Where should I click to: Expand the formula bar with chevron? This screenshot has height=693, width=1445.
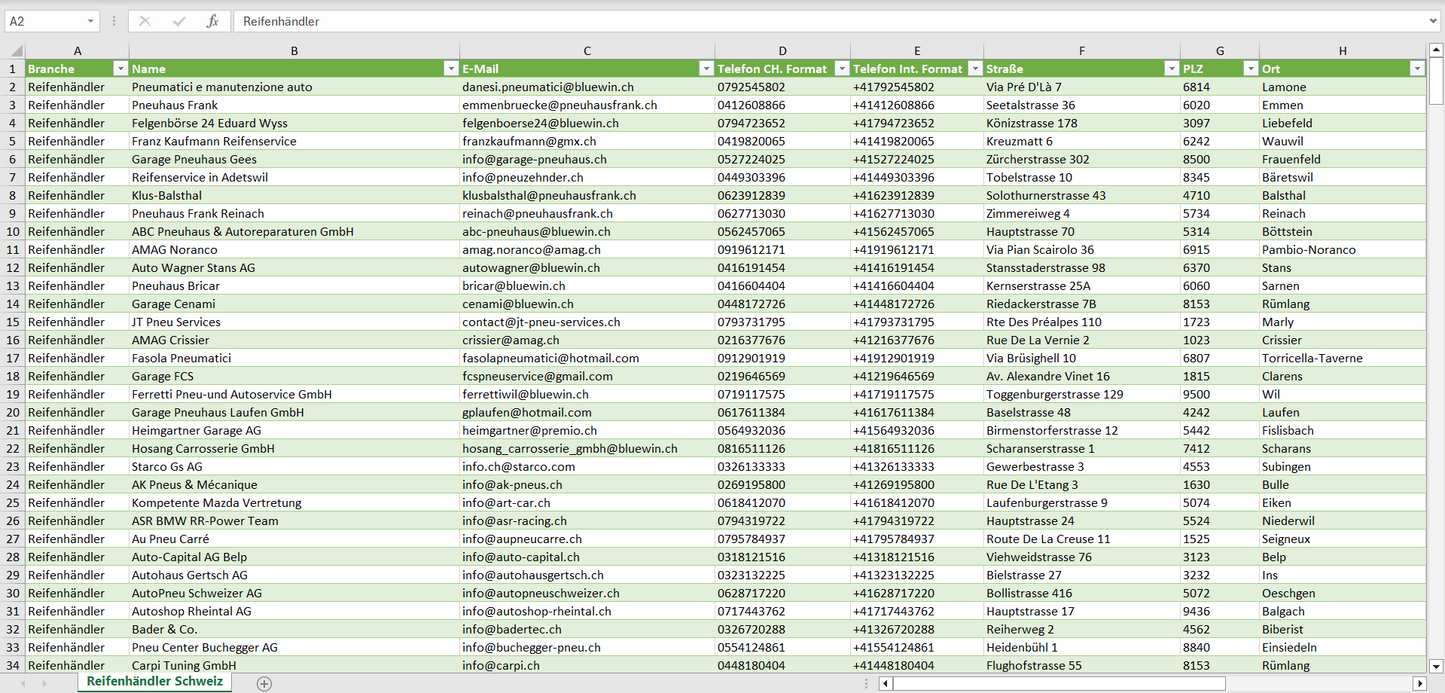coord(1434,21)
